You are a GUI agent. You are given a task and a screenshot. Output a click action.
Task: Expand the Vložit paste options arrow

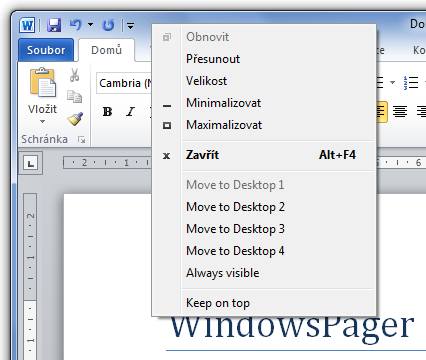(42, 122)
